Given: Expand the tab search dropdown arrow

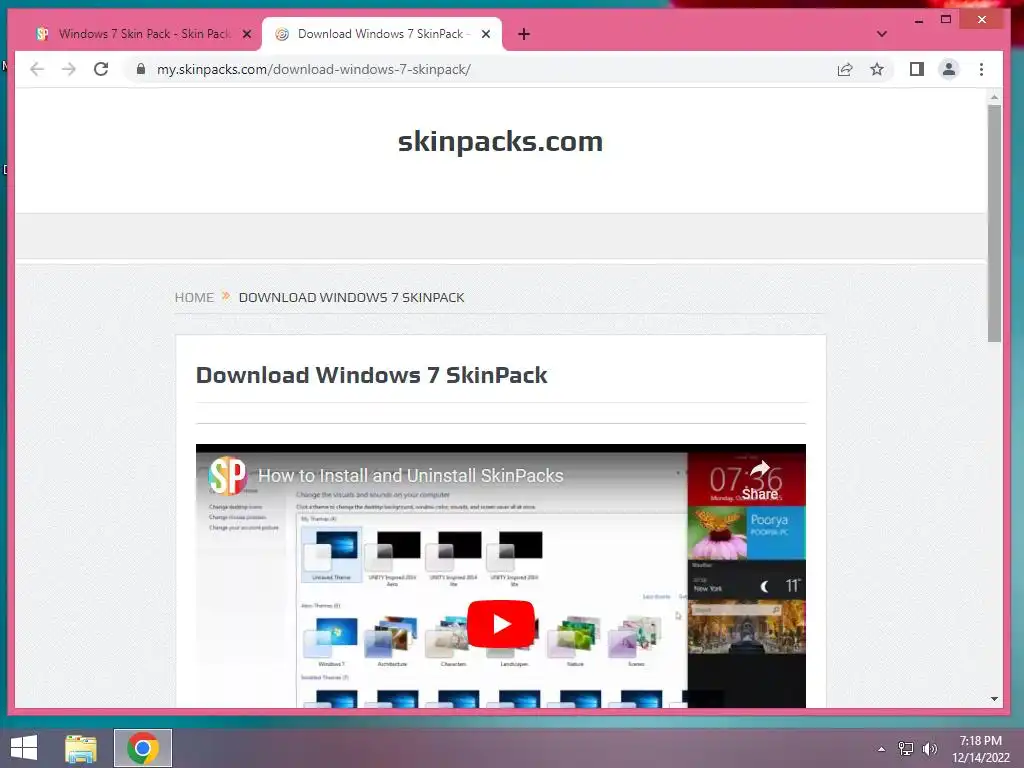Looking at the screenshot, I should 882,34.
